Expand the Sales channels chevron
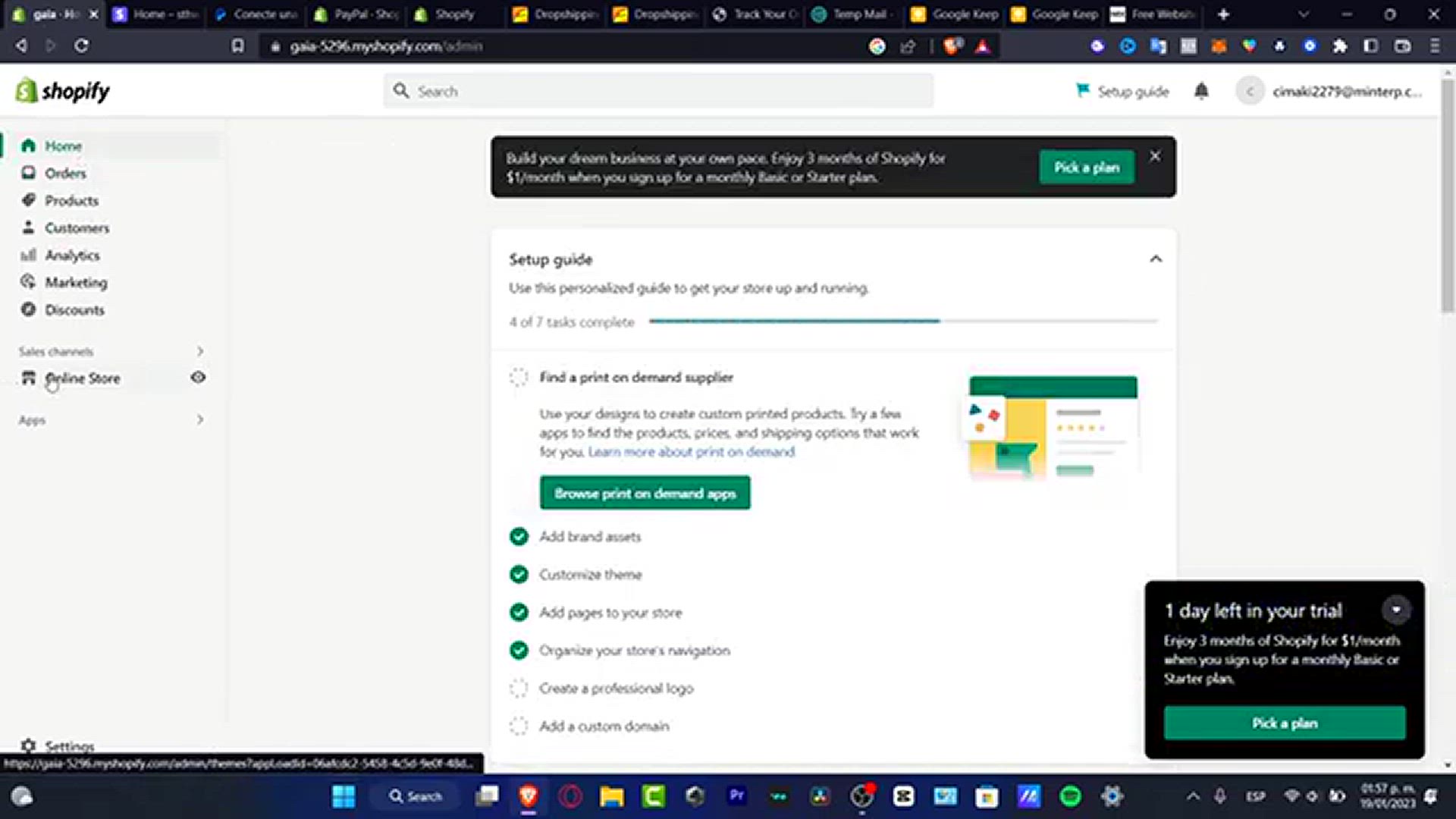Viewport: 1456px width, 819px height. click(200, 351)
